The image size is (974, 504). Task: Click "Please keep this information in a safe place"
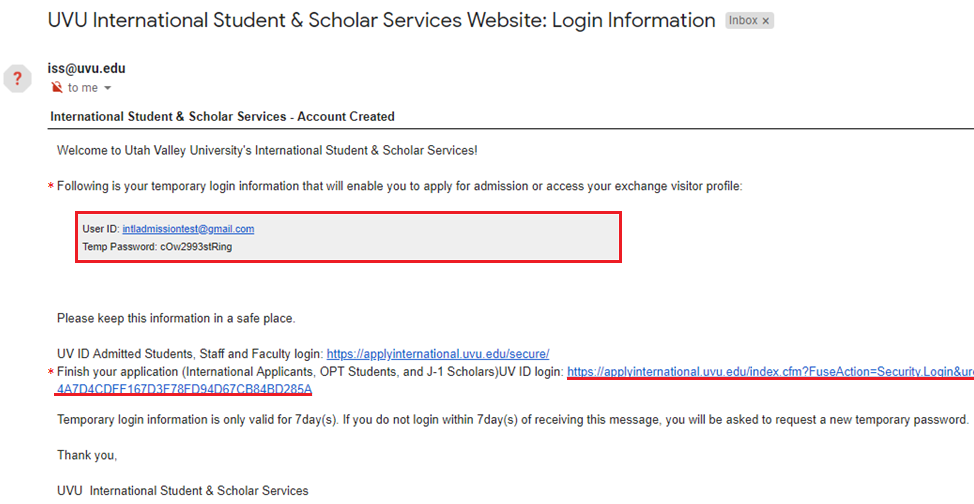pyautogui.click(x=176, y=319)
